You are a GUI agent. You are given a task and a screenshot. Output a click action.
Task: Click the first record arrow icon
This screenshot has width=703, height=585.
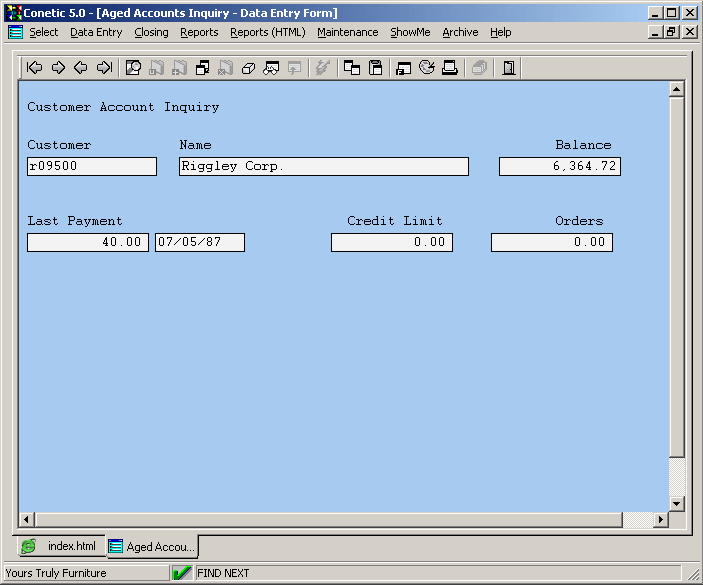(x=35, y=68)
